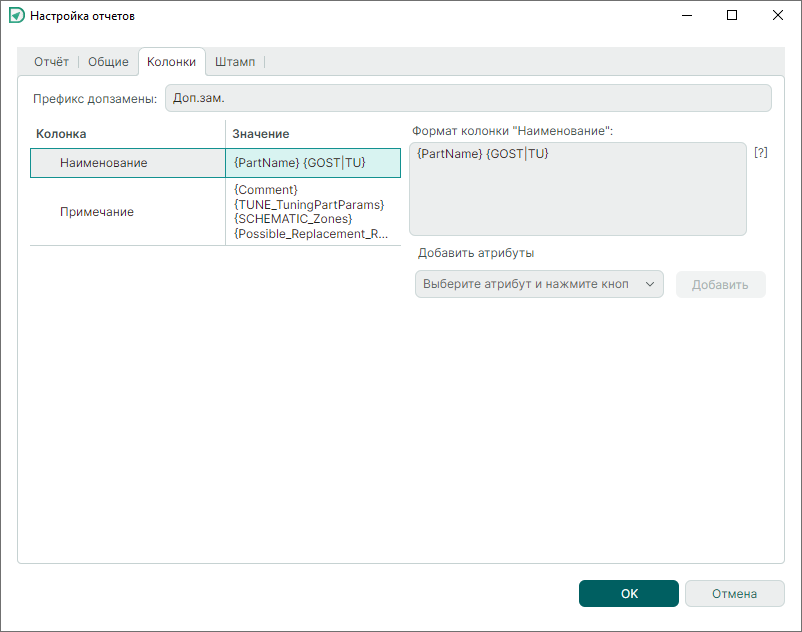This screenshot has height=632, width=802.
Task: Confirm settings with the OK button
Action: [x=628, y=594]
